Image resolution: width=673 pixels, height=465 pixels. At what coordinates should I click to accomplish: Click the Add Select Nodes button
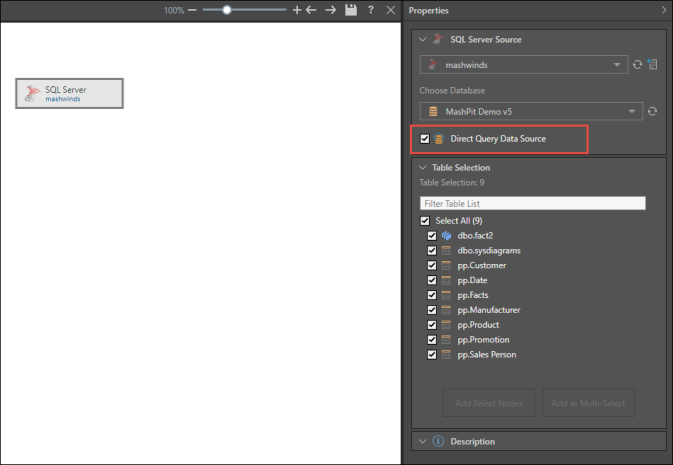[489, 402]
